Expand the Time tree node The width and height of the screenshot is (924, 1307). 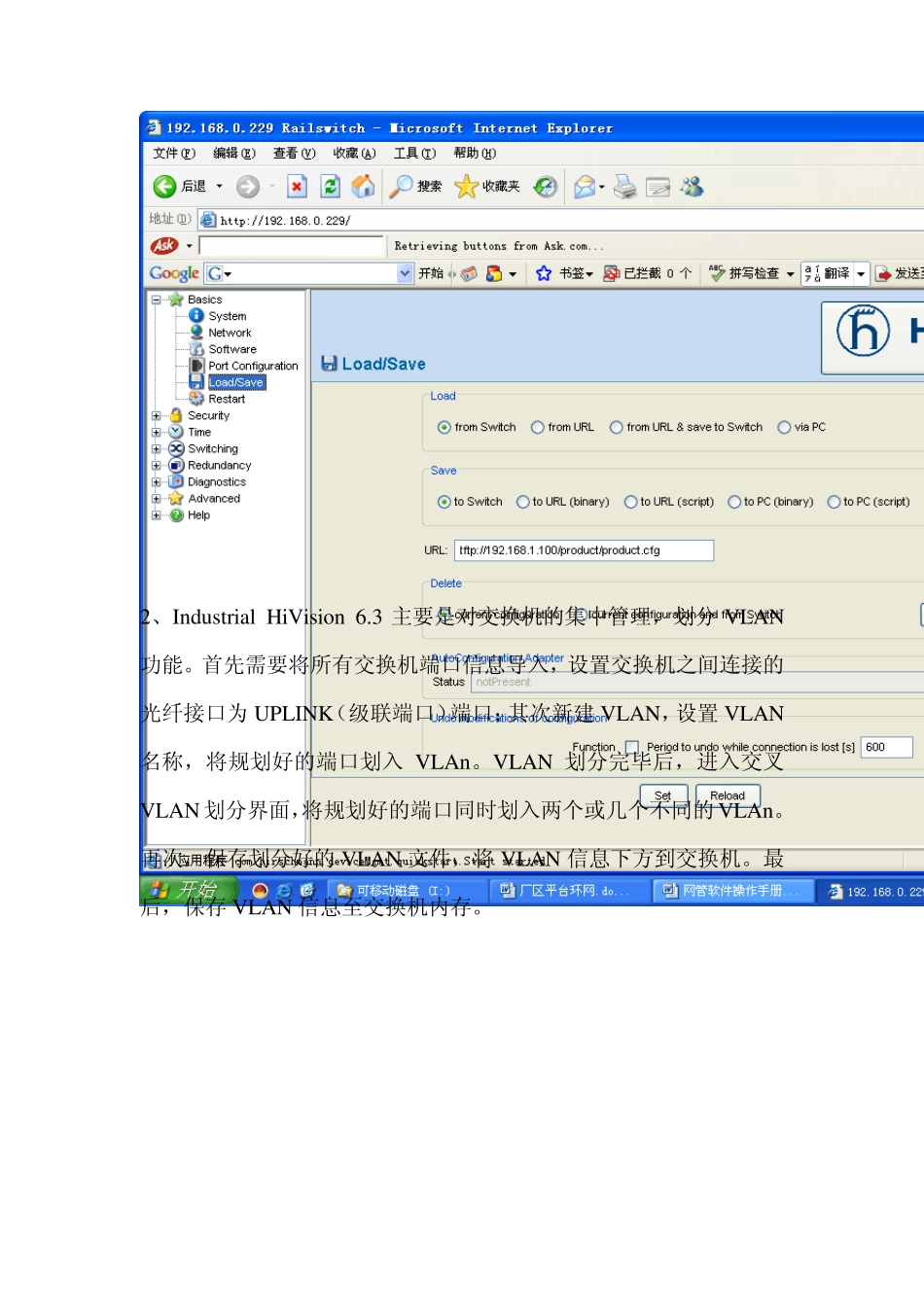pos(157,432)
